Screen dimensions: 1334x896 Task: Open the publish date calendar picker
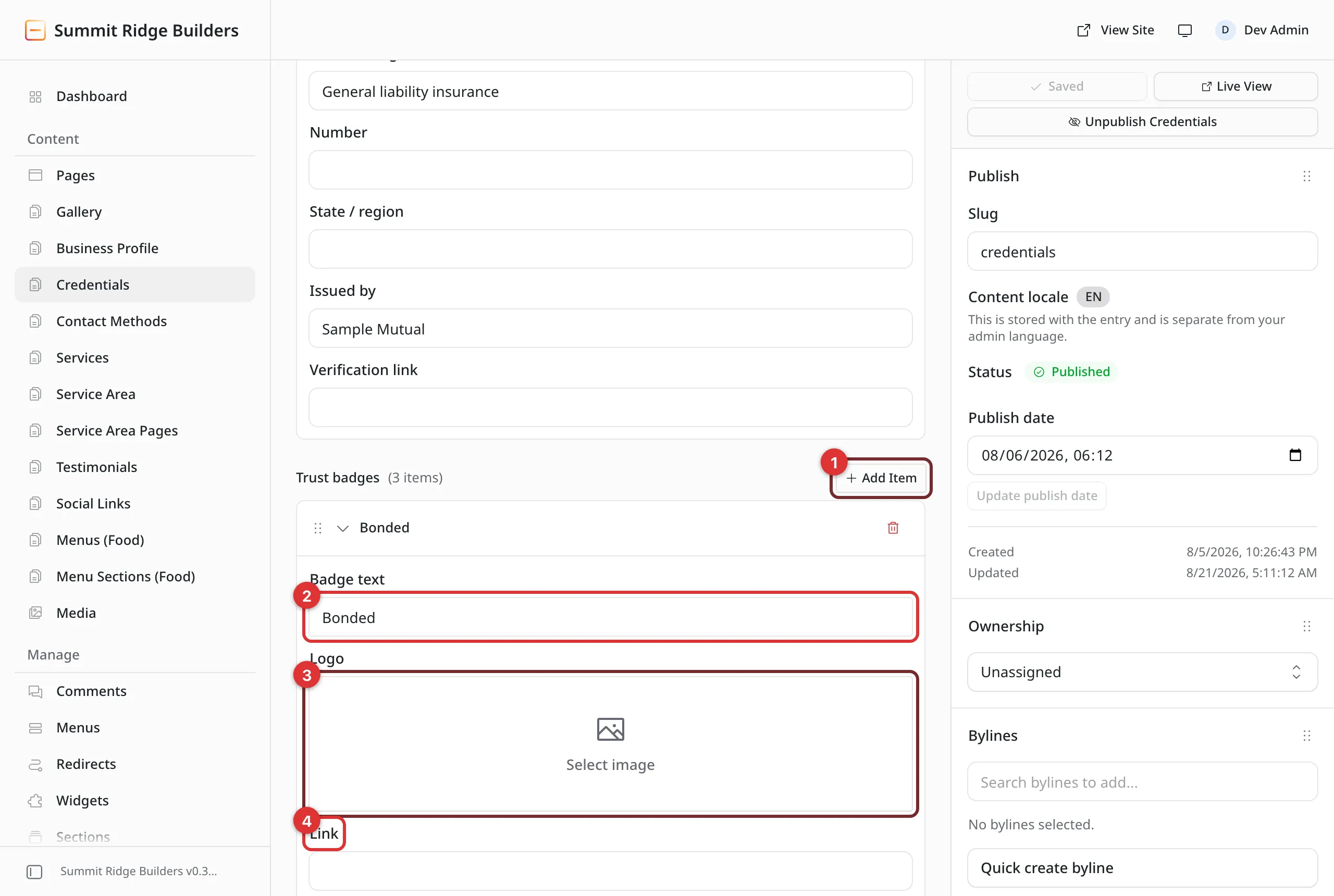(x=1295, y=455)
